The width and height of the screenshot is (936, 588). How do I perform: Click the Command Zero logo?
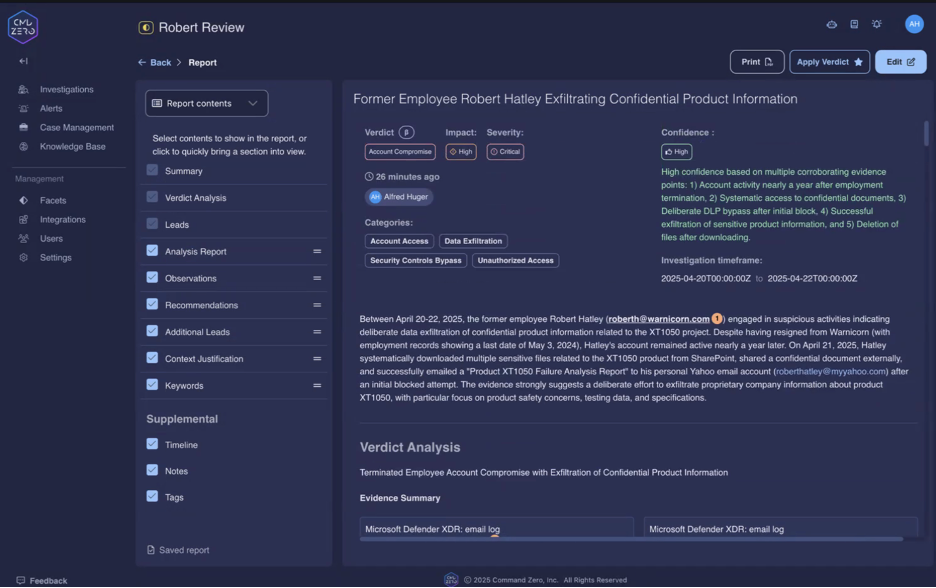point(23,27)
